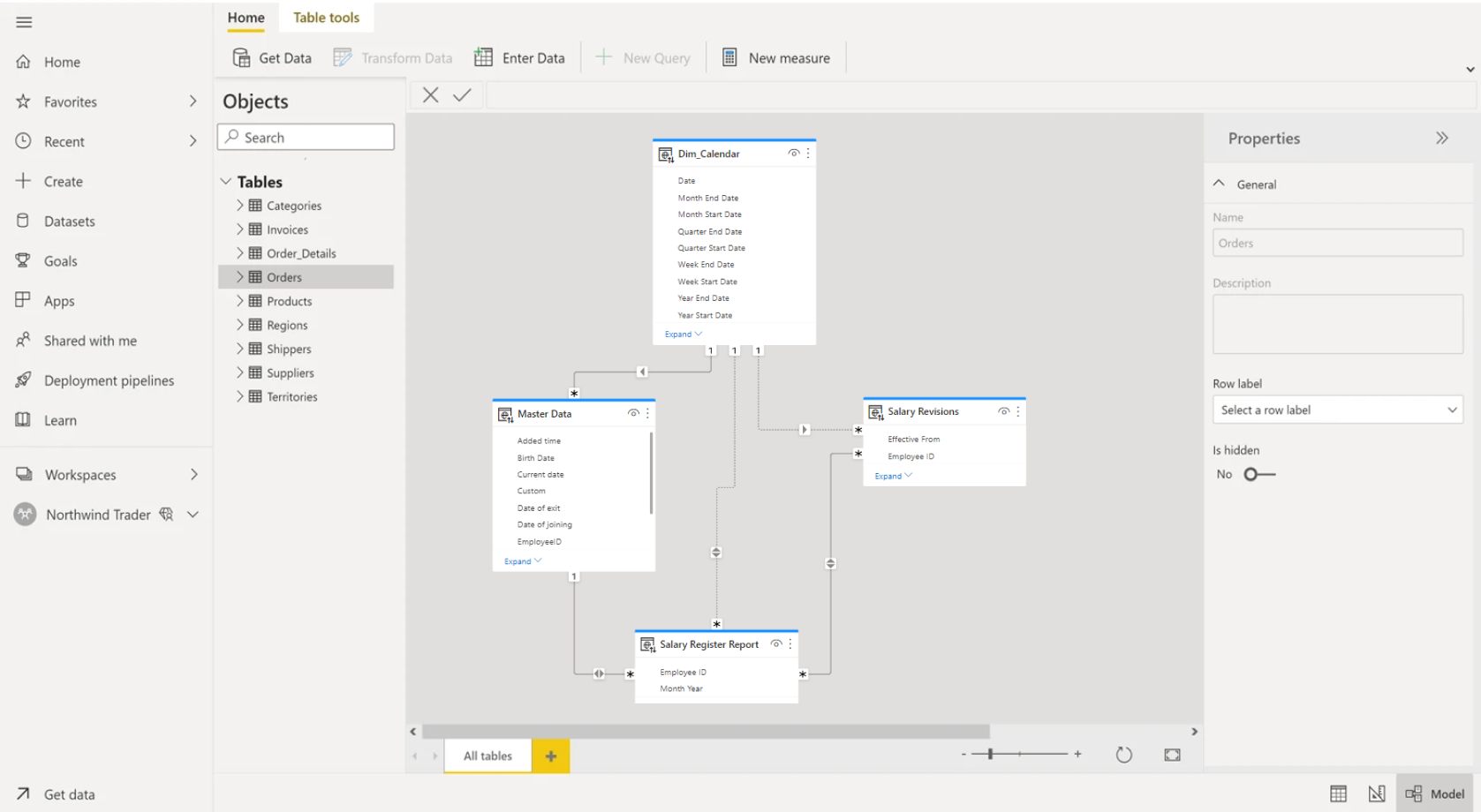Image resolution: width=1481 pixels, height=812 pixels.
Task: Click inside the Objects search field
Action: [x=305, y=137]
